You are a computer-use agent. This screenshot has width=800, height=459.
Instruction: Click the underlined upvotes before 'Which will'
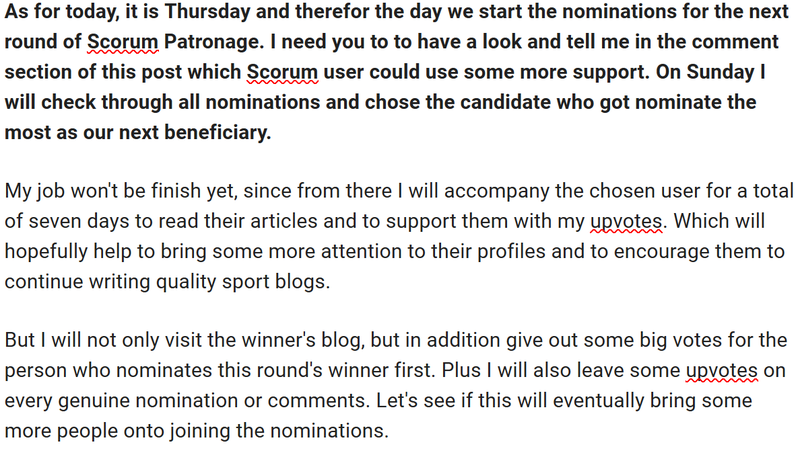coord(626,221)
